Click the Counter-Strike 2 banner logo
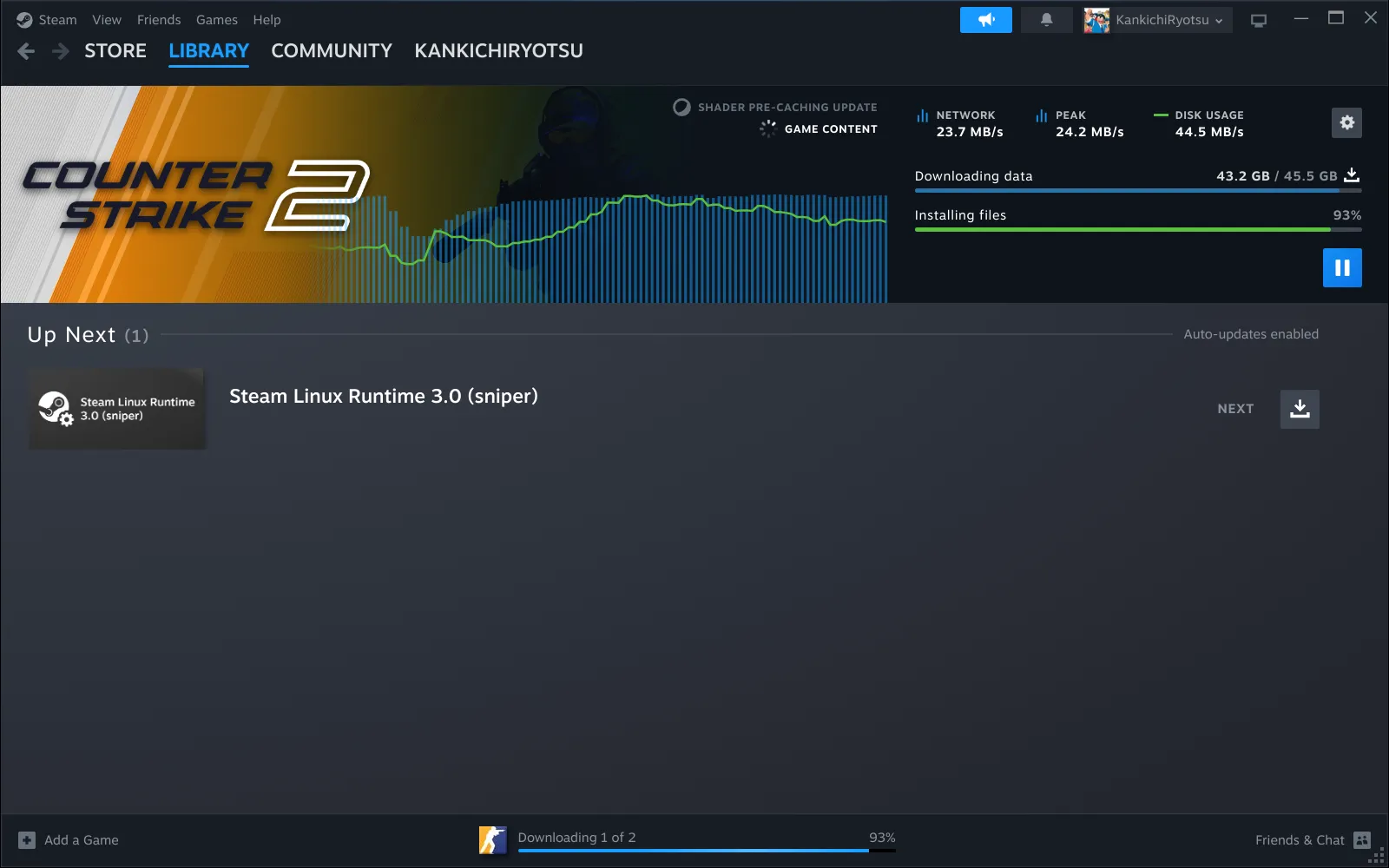1389x868 pixels. coord(196,195)
